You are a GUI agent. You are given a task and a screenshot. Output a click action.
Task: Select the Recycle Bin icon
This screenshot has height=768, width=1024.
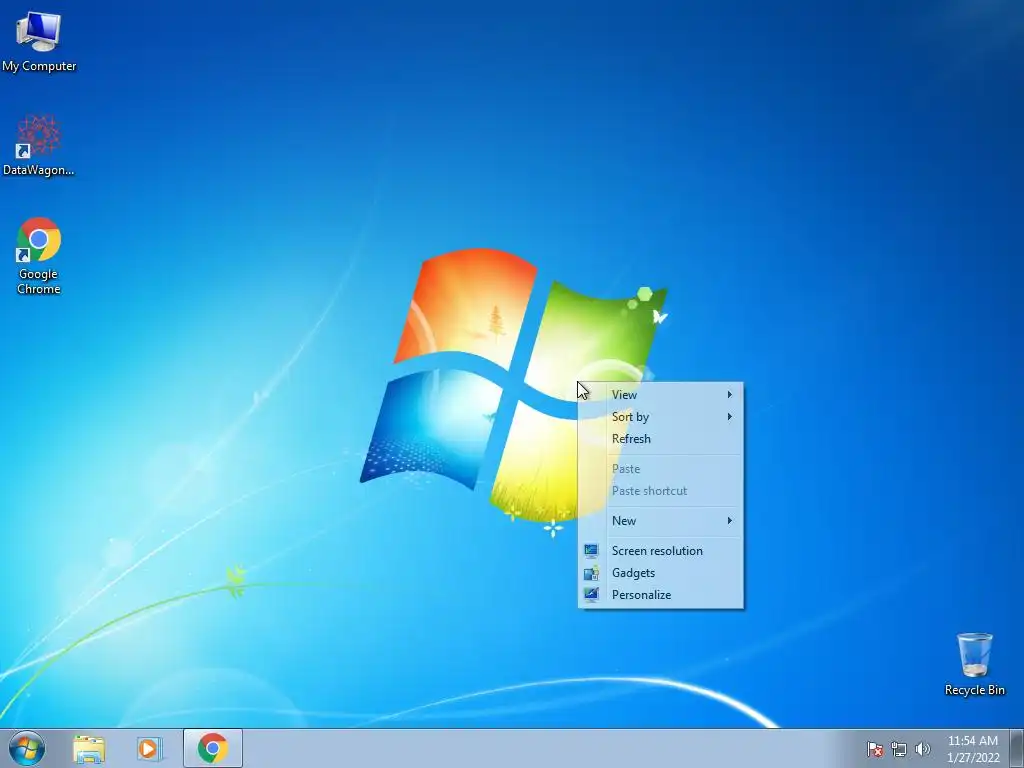(974, 664)
